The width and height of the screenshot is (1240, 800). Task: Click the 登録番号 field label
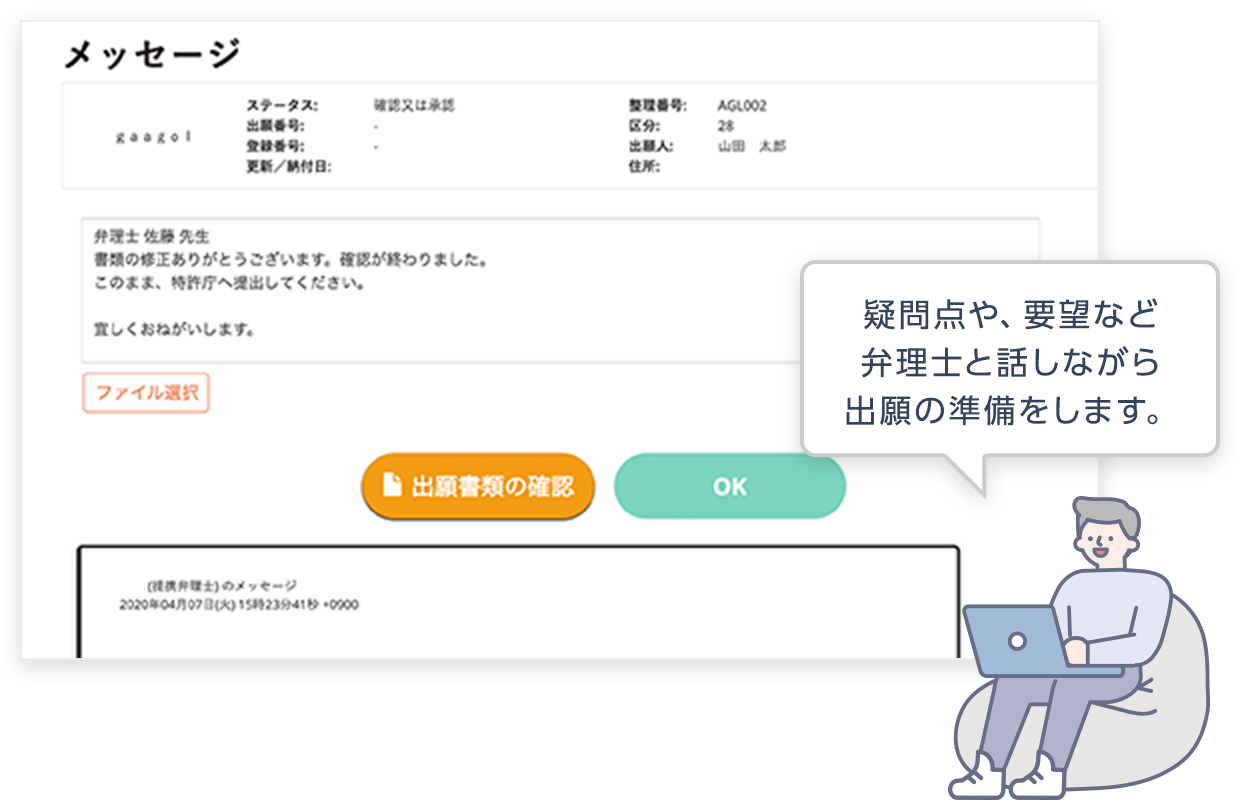point(275,146)
